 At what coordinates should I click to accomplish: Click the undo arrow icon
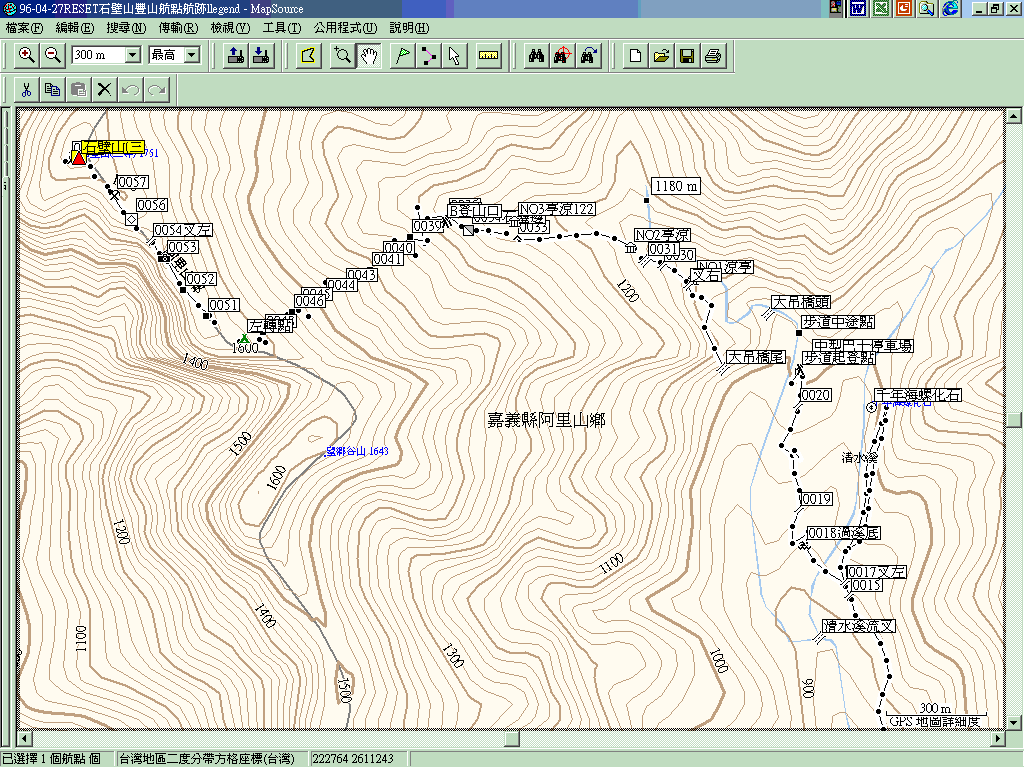pos(131,89)
